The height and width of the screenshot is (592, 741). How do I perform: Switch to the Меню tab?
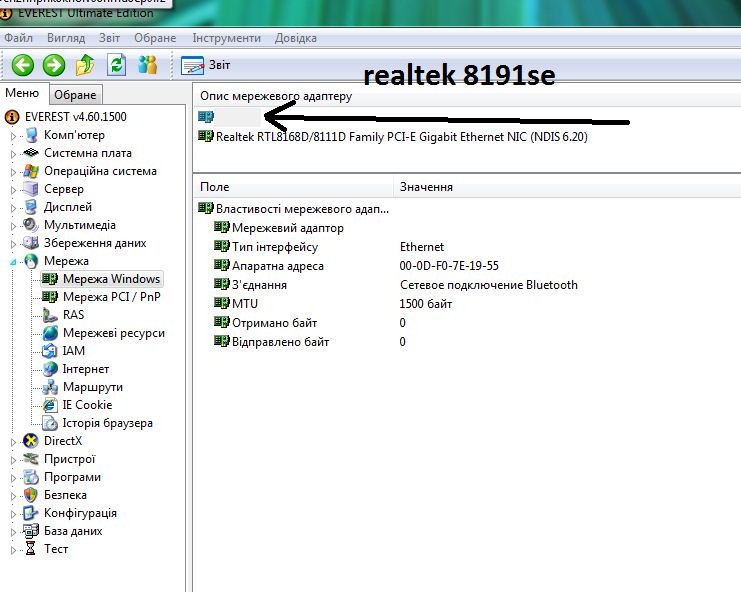coord(22,93)
